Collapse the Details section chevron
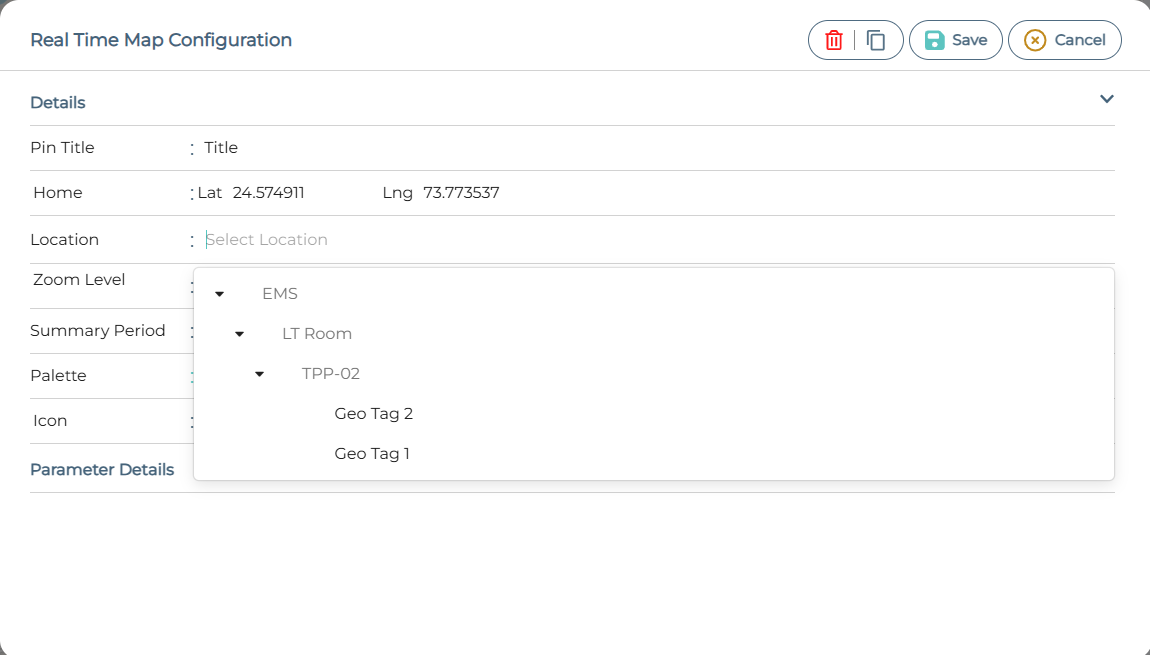1150x655 pixels. point(1106,99)
